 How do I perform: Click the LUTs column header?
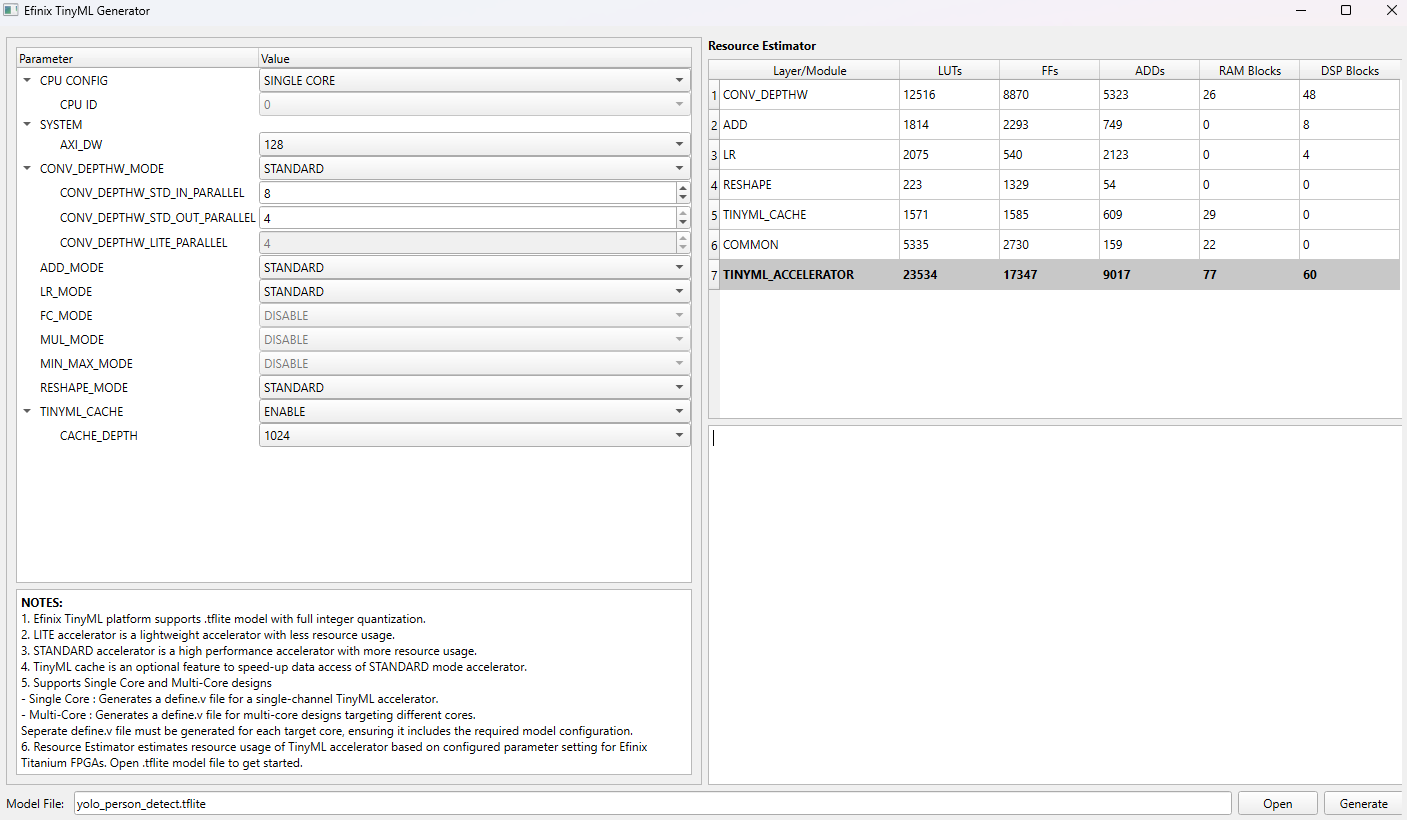949,71
